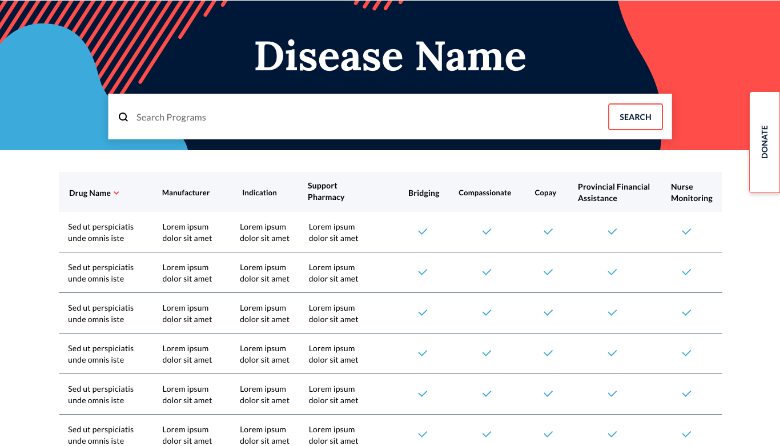Type in the Search Programs field
Viewport: 780px width, 446px height.
click(x=360, y=117)
